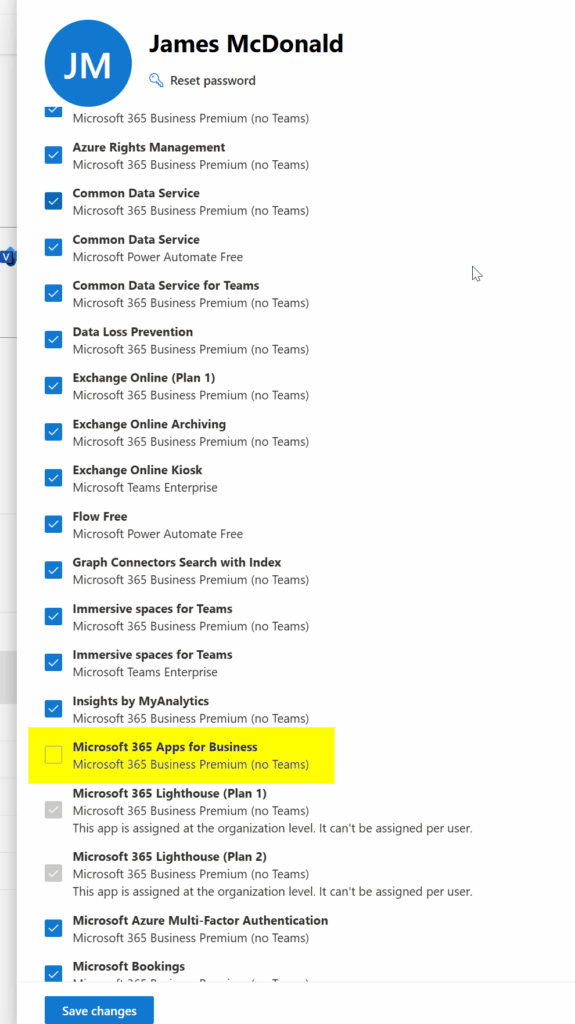Uncheck Common Data Service under Power Automate Free
Screen dimensions: 575x1024
click(x=54, y=248)
